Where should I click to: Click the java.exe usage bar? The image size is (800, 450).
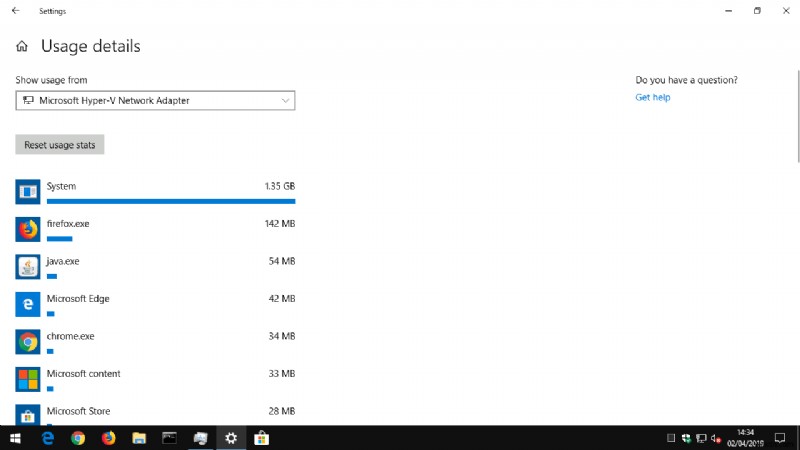pos(52,277)
